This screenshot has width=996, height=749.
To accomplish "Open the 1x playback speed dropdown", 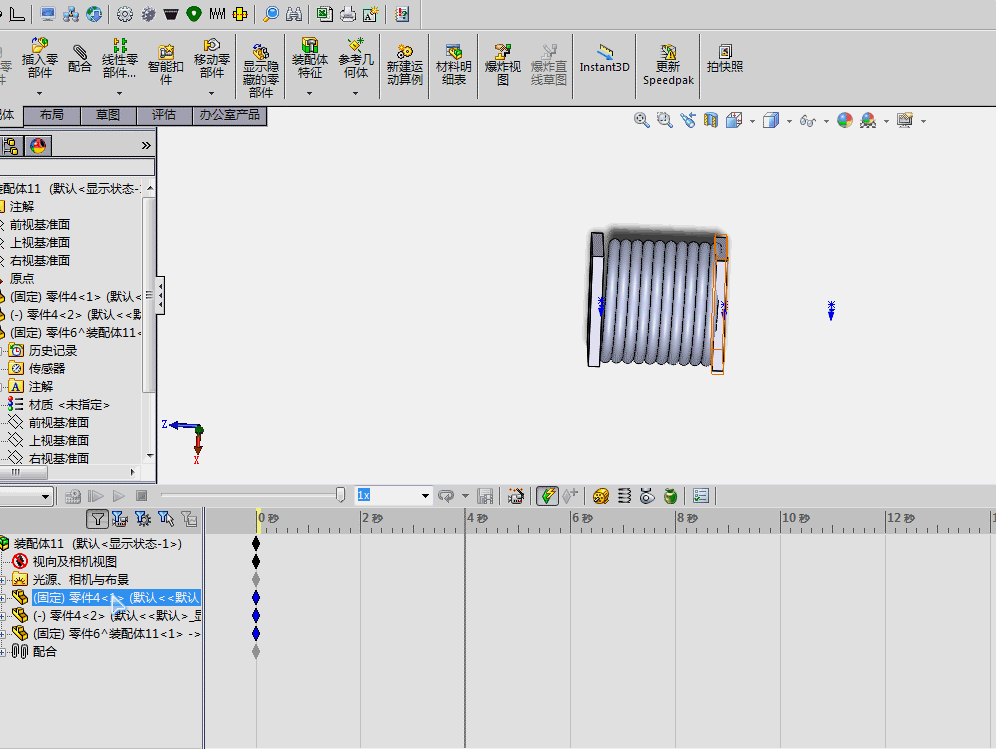I will (x=425, y=496).
